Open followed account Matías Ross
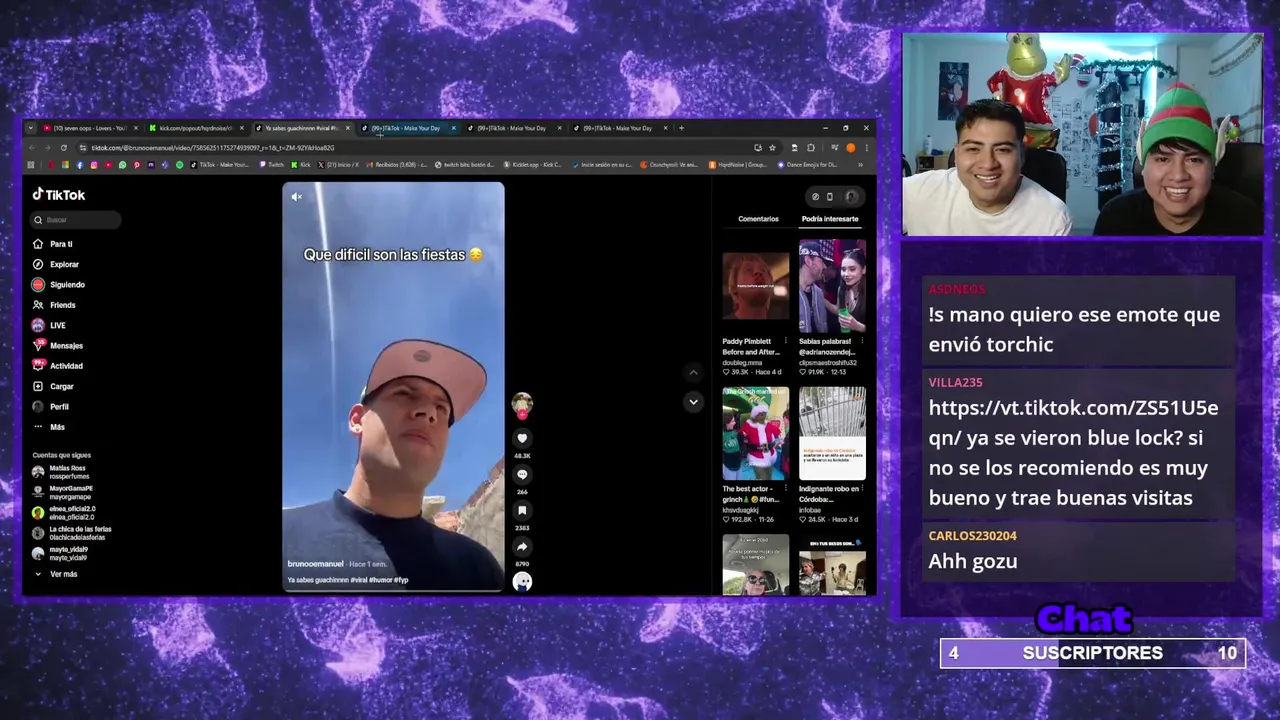1280x720 pixels. 60,472
